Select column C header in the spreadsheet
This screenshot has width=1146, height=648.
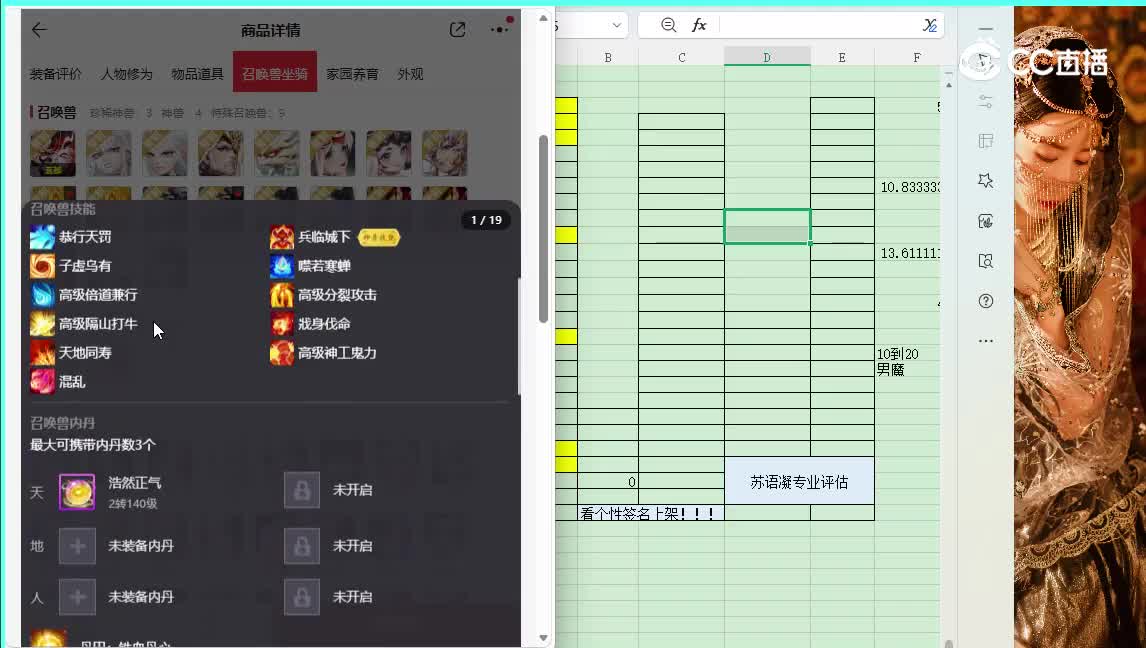(682, 57)
